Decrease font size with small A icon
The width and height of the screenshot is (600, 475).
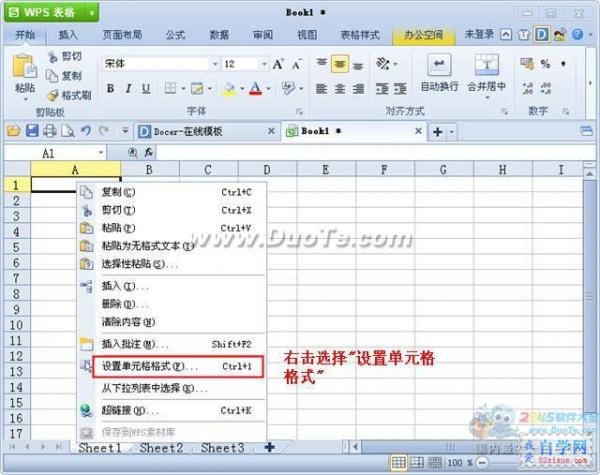(297, 64)
